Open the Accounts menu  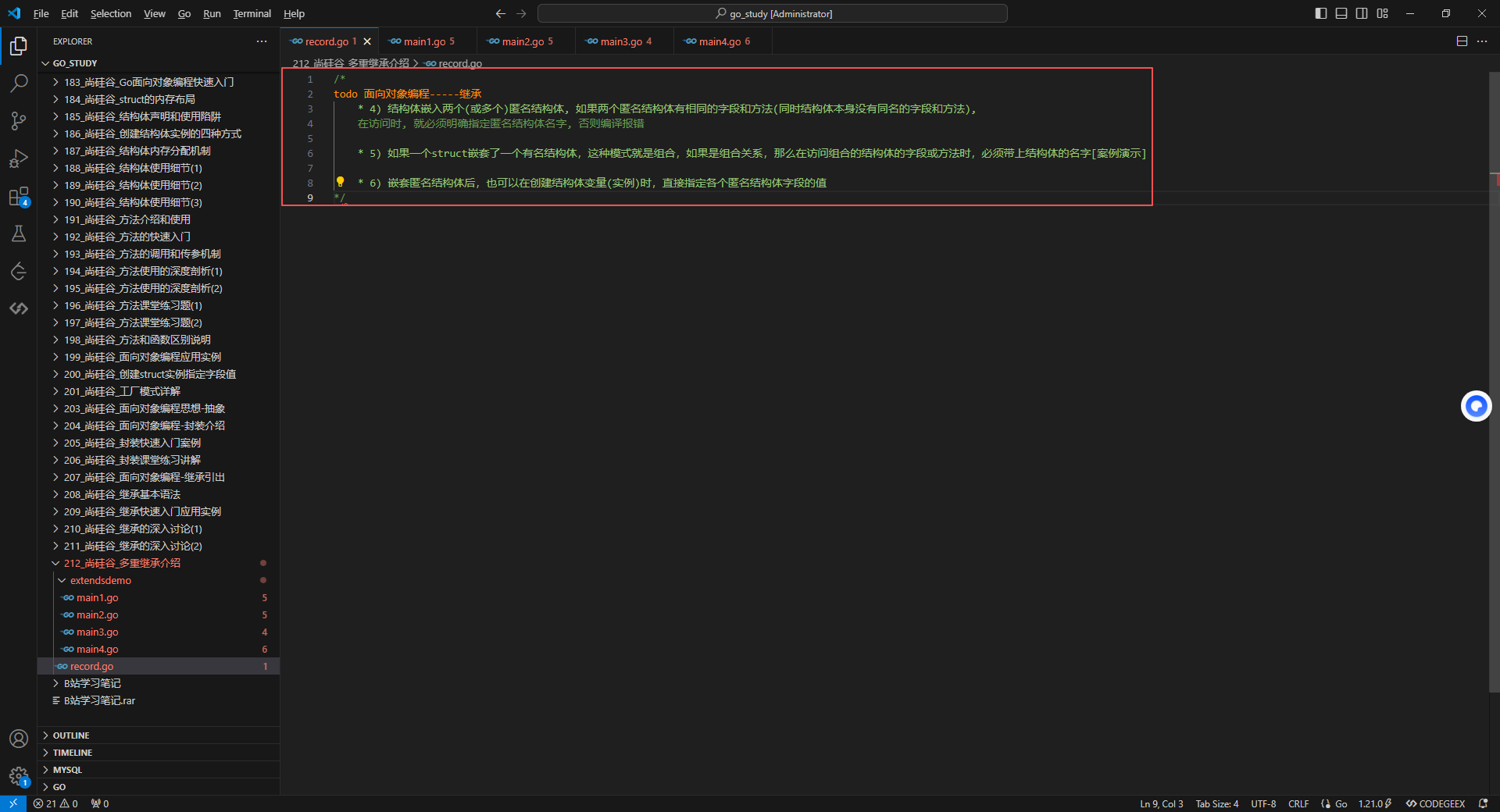19,739
